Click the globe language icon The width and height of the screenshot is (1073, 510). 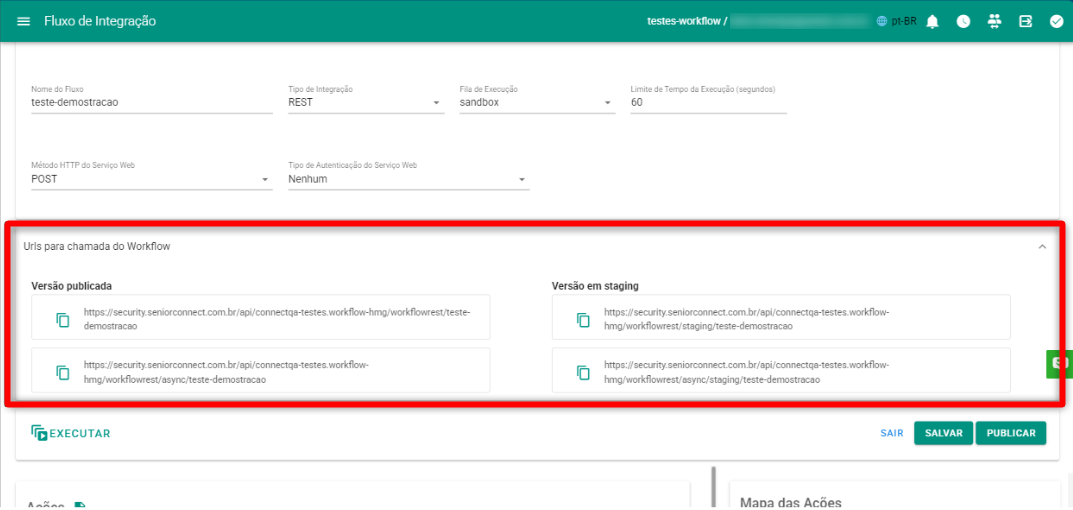(882, 21)
